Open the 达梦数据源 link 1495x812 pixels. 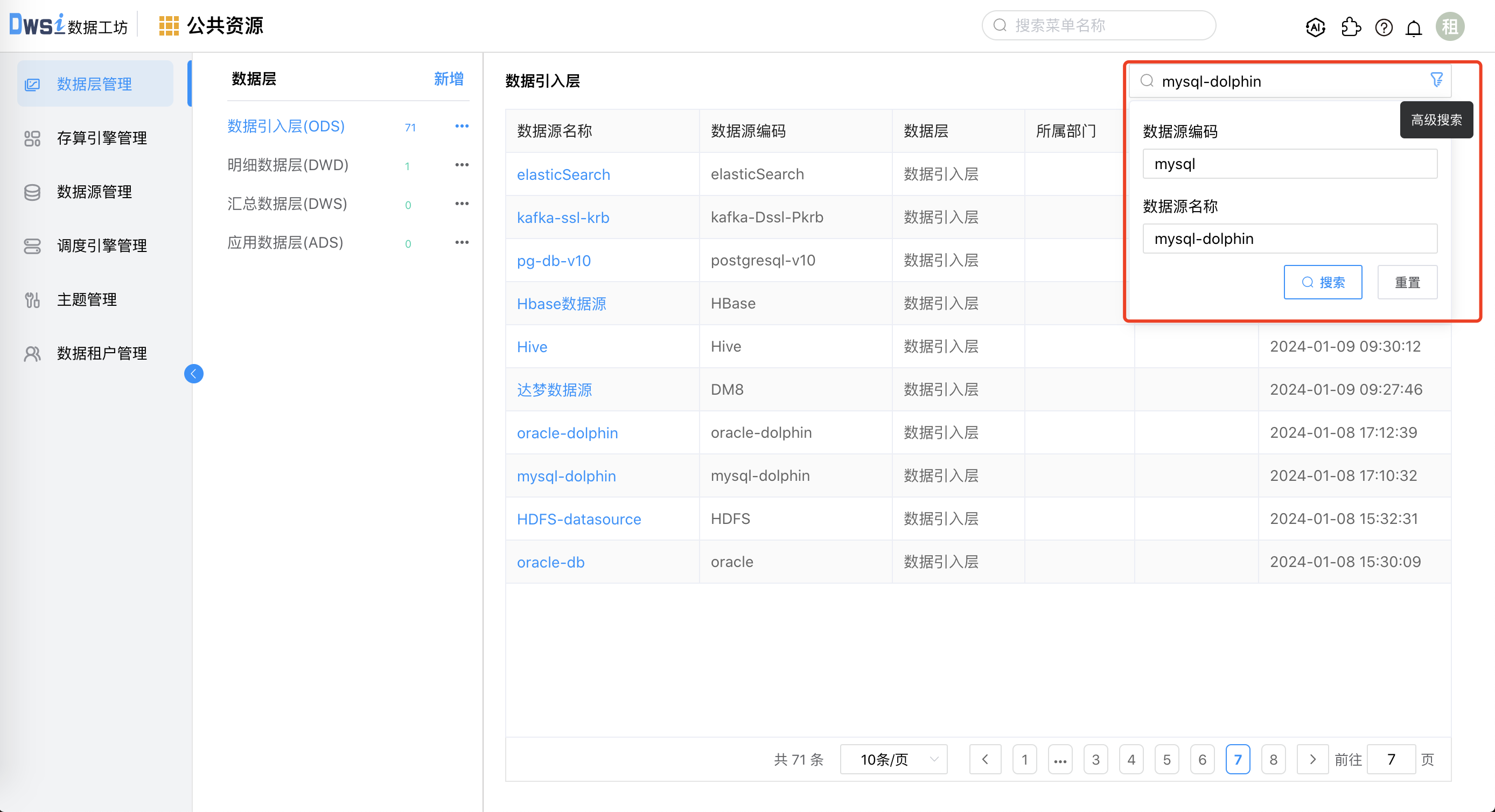554,389
